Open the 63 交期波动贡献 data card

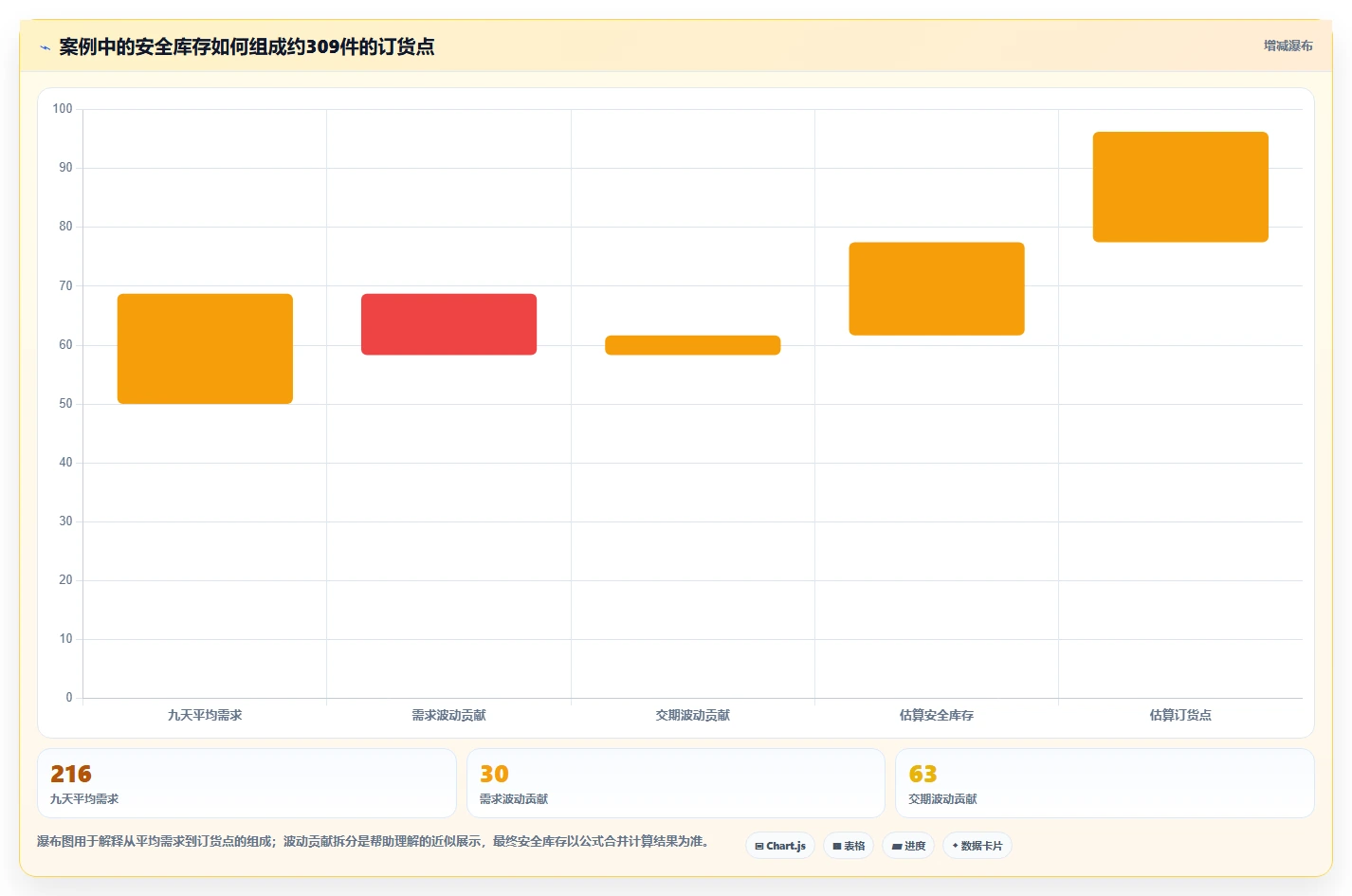click(x=1105, y=783)
